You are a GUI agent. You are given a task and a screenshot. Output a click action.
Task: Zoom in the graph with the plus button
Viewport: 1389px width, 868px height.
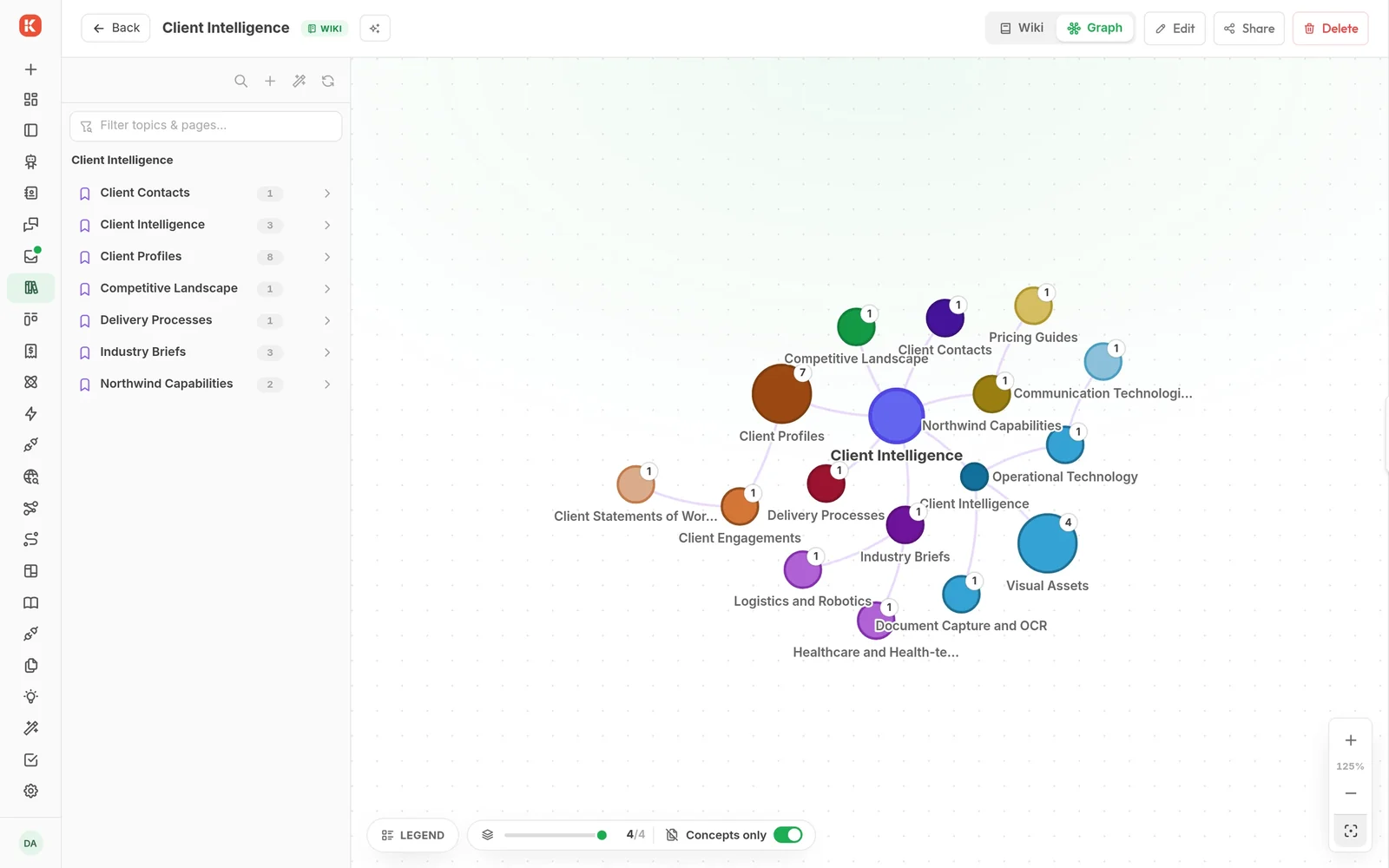1351,740
